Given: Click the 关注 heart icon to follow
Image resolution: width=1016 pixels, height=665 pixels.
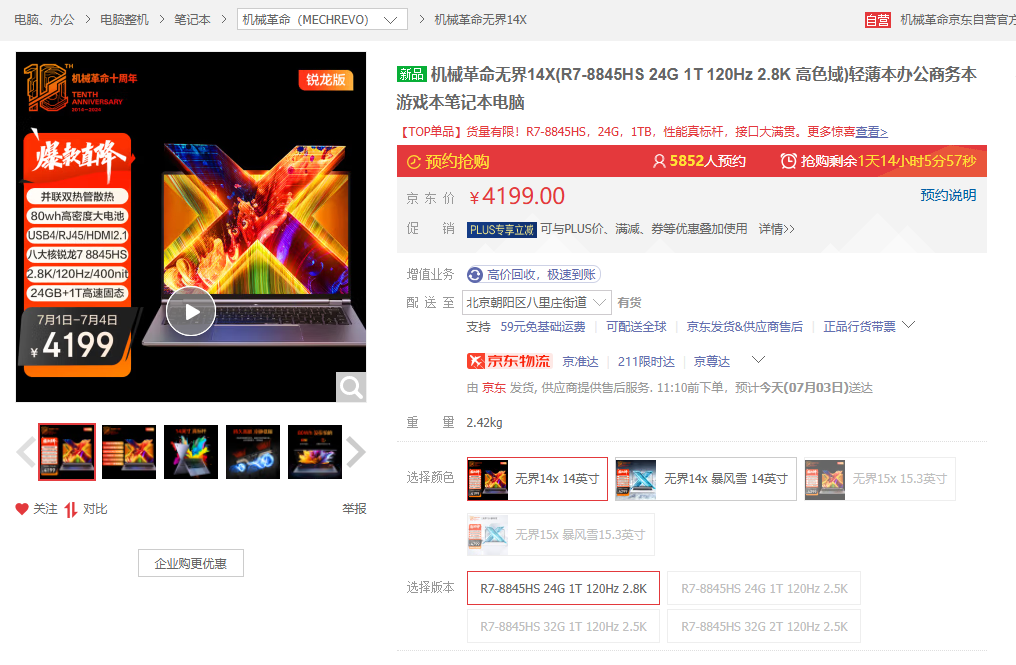Looking at the screenshot, I should coord(21,508).
